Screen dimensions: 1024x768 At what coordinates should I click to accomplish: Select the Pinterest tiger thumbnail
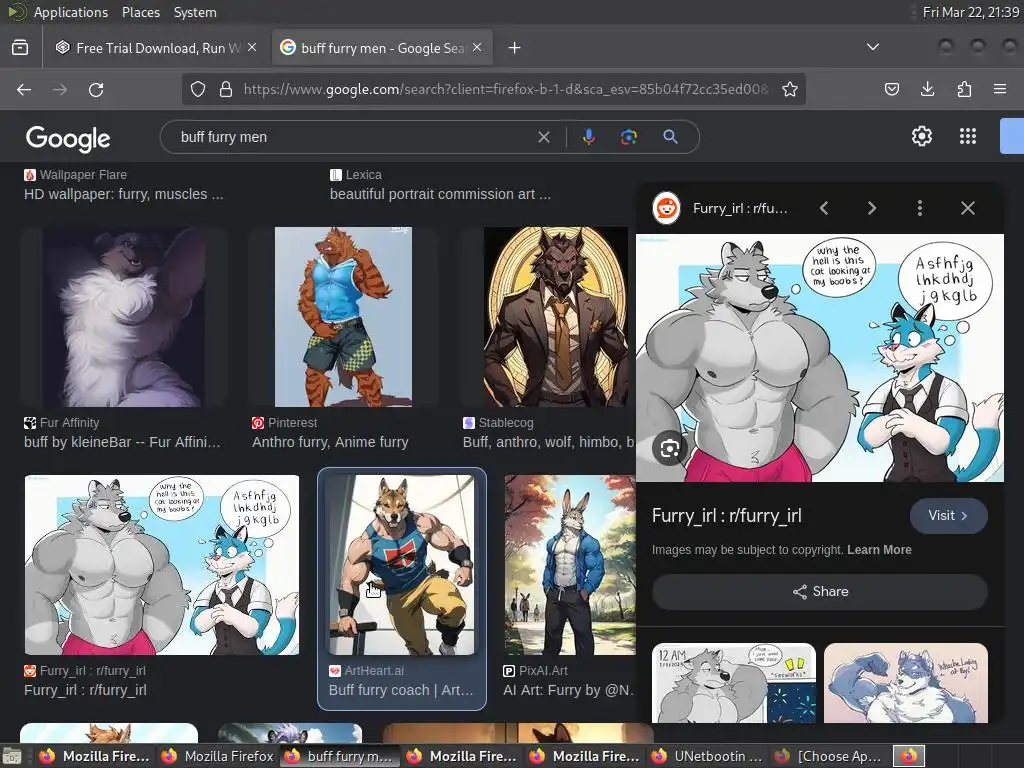pos(343,317)
